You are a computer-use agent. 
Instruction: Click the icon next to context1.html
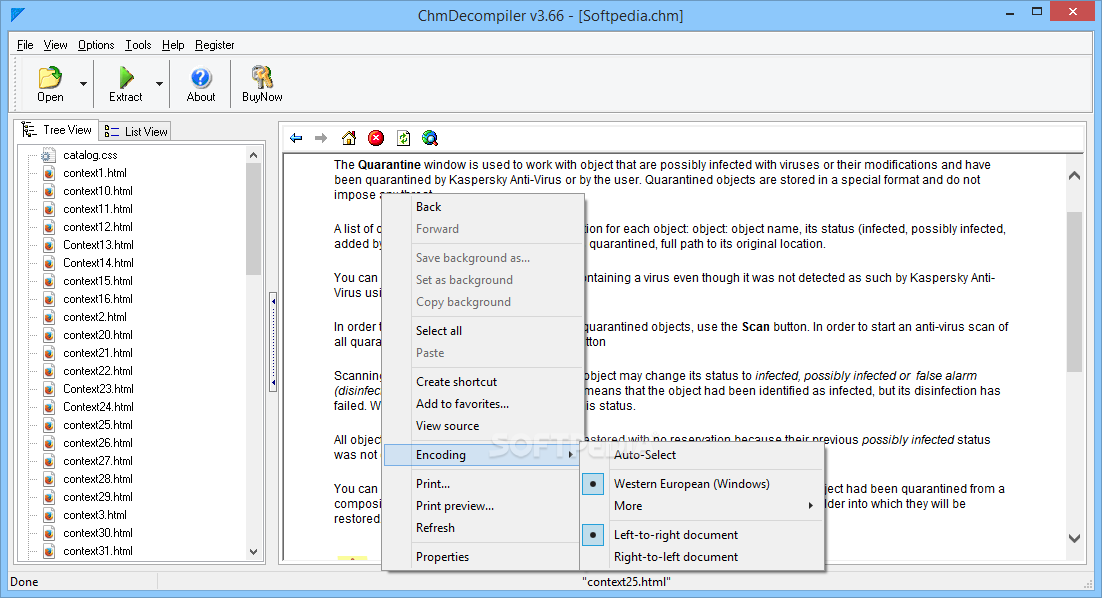point(48,173)
